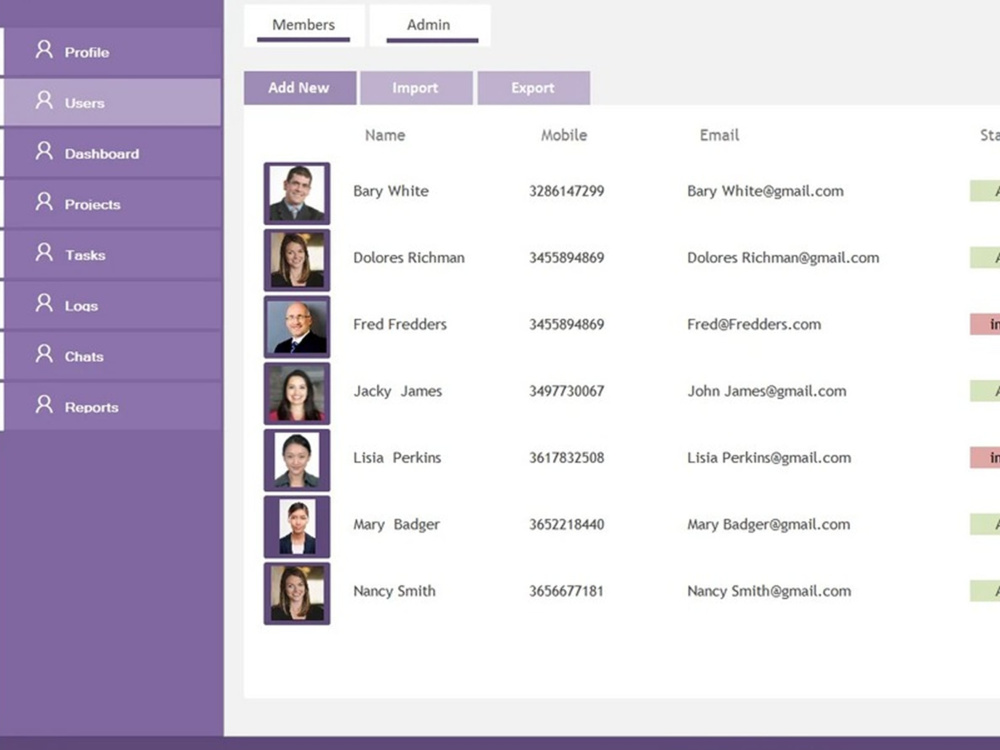Click the person icon beside Logs
This screenshot has height=750, width=1000.
[x=44, y=303]
